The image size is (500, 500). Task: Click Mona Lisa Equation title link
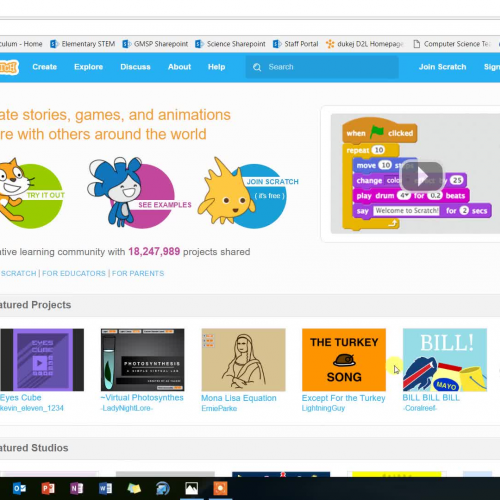pos(239,398)
